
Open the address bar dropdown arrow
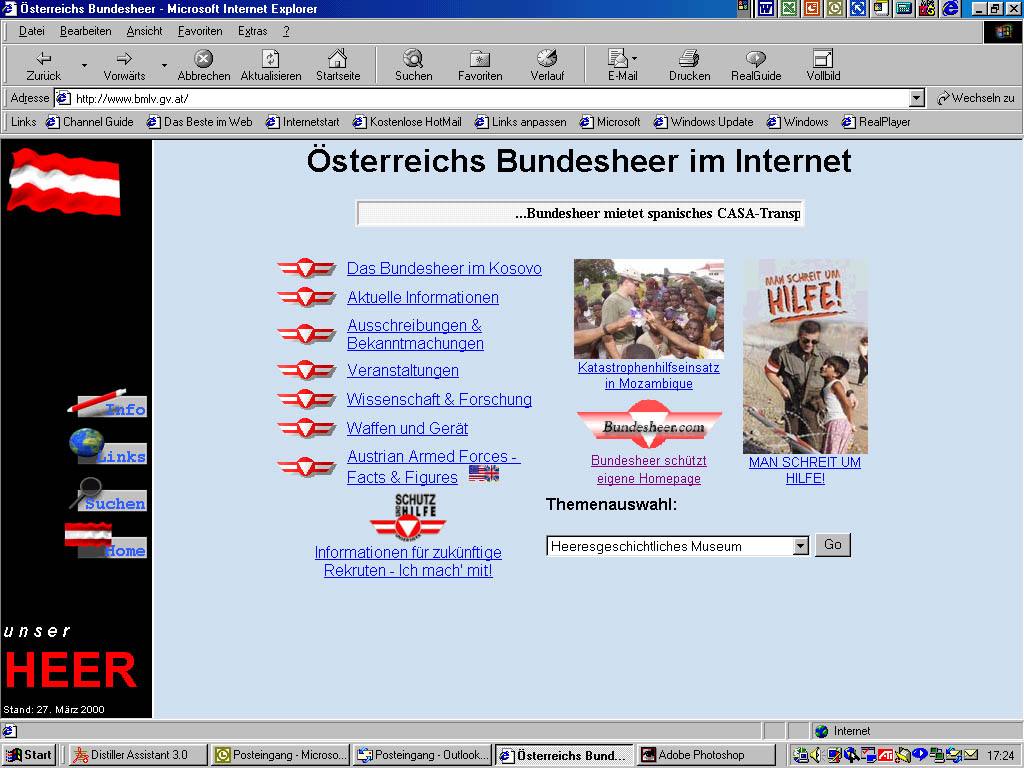[916, 98]
